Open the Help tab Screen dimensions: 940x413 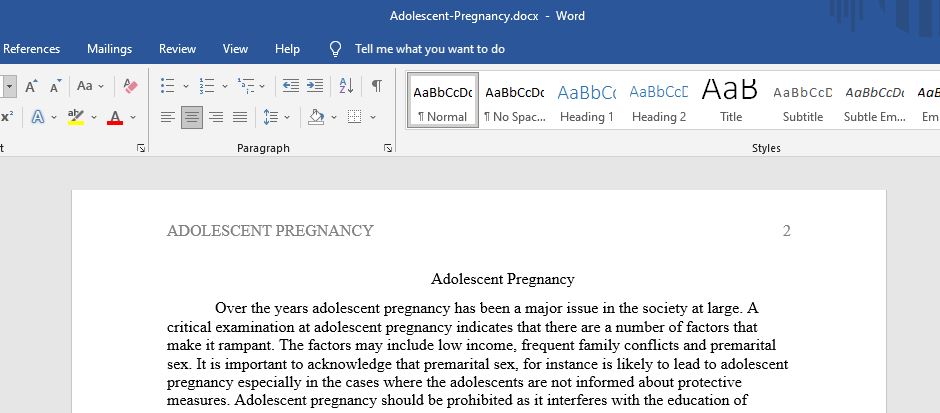click(x=287, y=49)
